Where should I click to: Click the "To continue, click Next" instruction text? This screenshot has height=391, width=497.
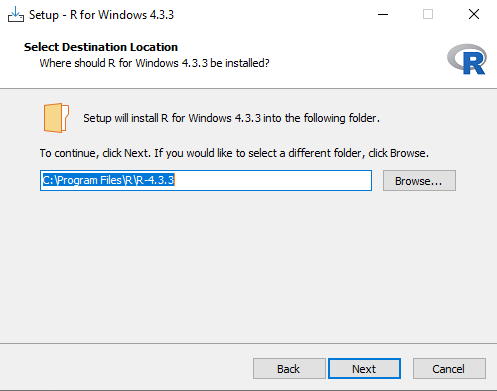coord(95,153)
